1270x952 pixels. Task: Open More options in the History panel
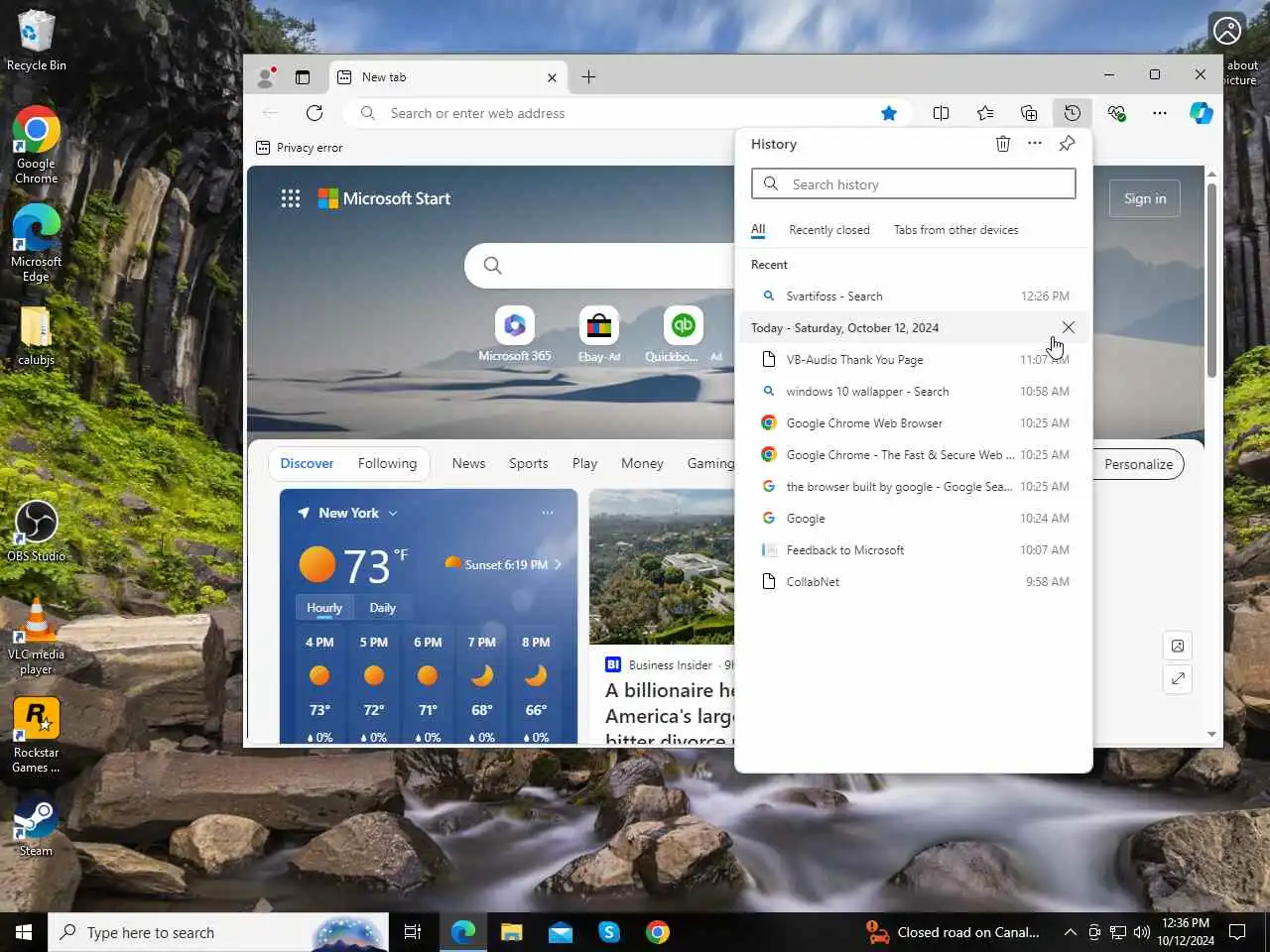[1035, 144]
